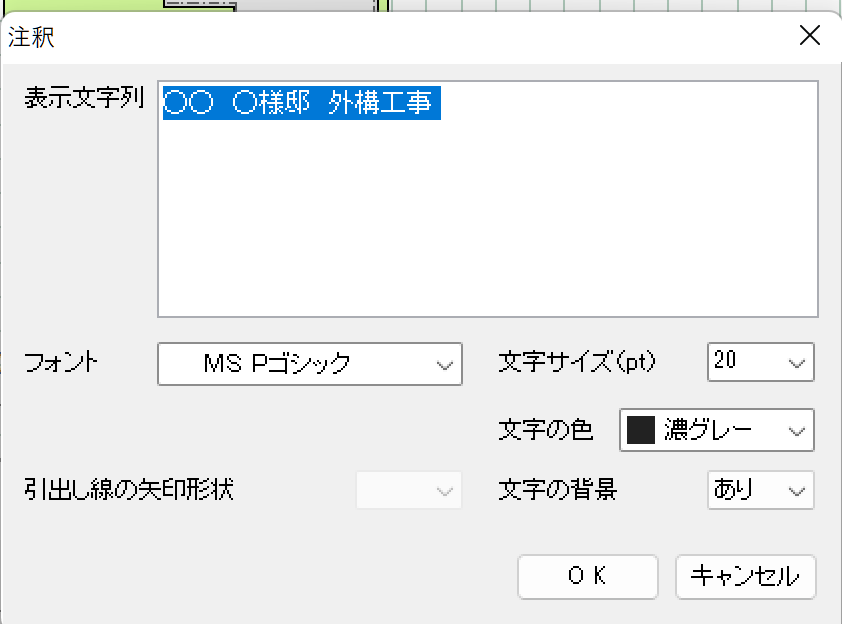Viewport: 842px width, 624px height.
Task: Expand the 文字サイズ(pt) dropdown
Action: (761, 362)
